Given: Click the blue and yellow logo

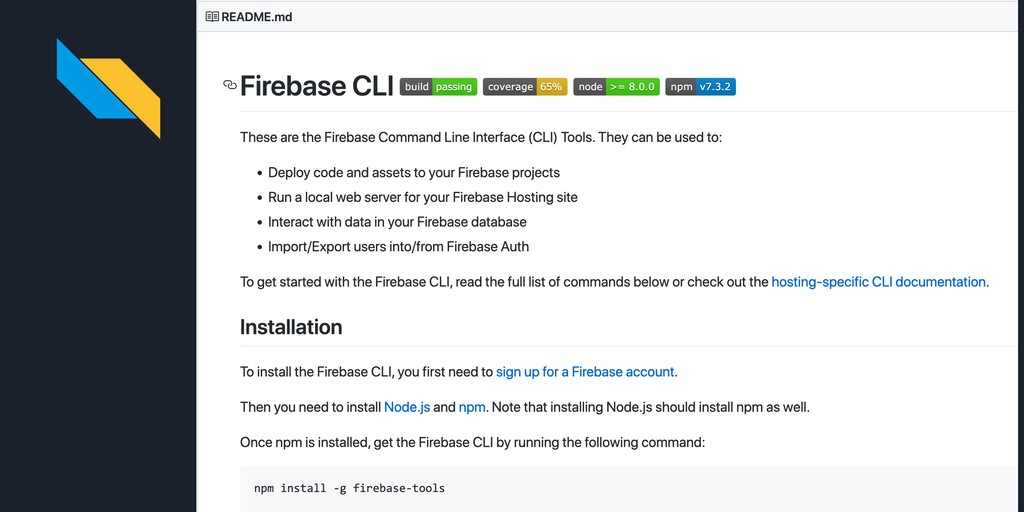Looking at the screenshot, I should tap(108, 88).
